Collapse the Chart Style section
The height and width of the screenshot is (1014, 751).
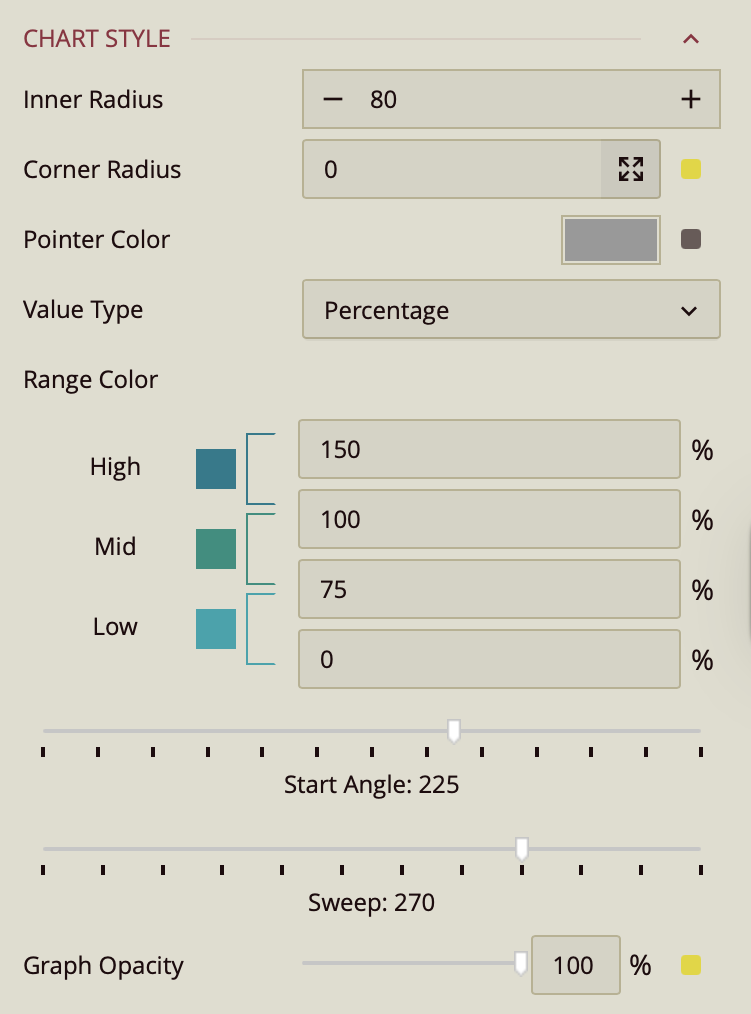pyautogui.click(x=690, y=39)
